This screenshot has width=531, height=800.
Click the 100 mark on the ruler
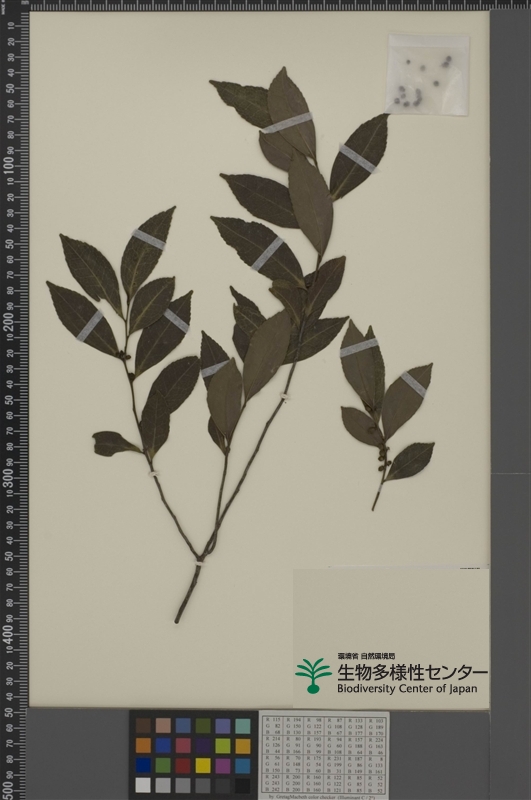coord(9,165)
